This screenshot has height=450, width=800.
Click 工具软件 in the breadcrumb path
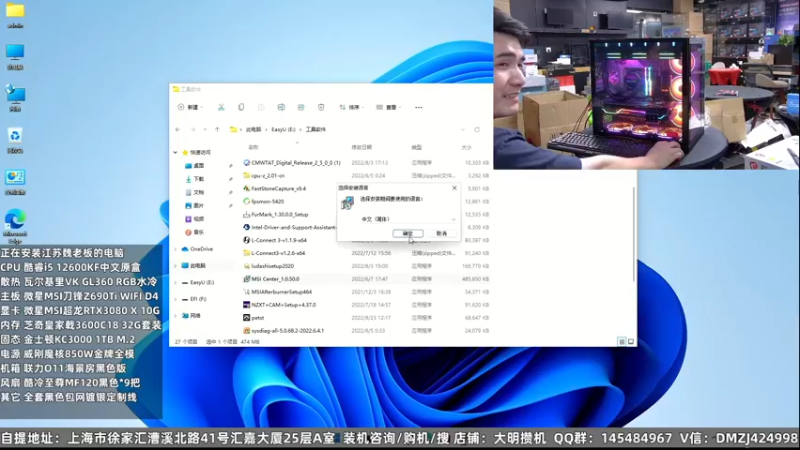(x=315, y=130)
